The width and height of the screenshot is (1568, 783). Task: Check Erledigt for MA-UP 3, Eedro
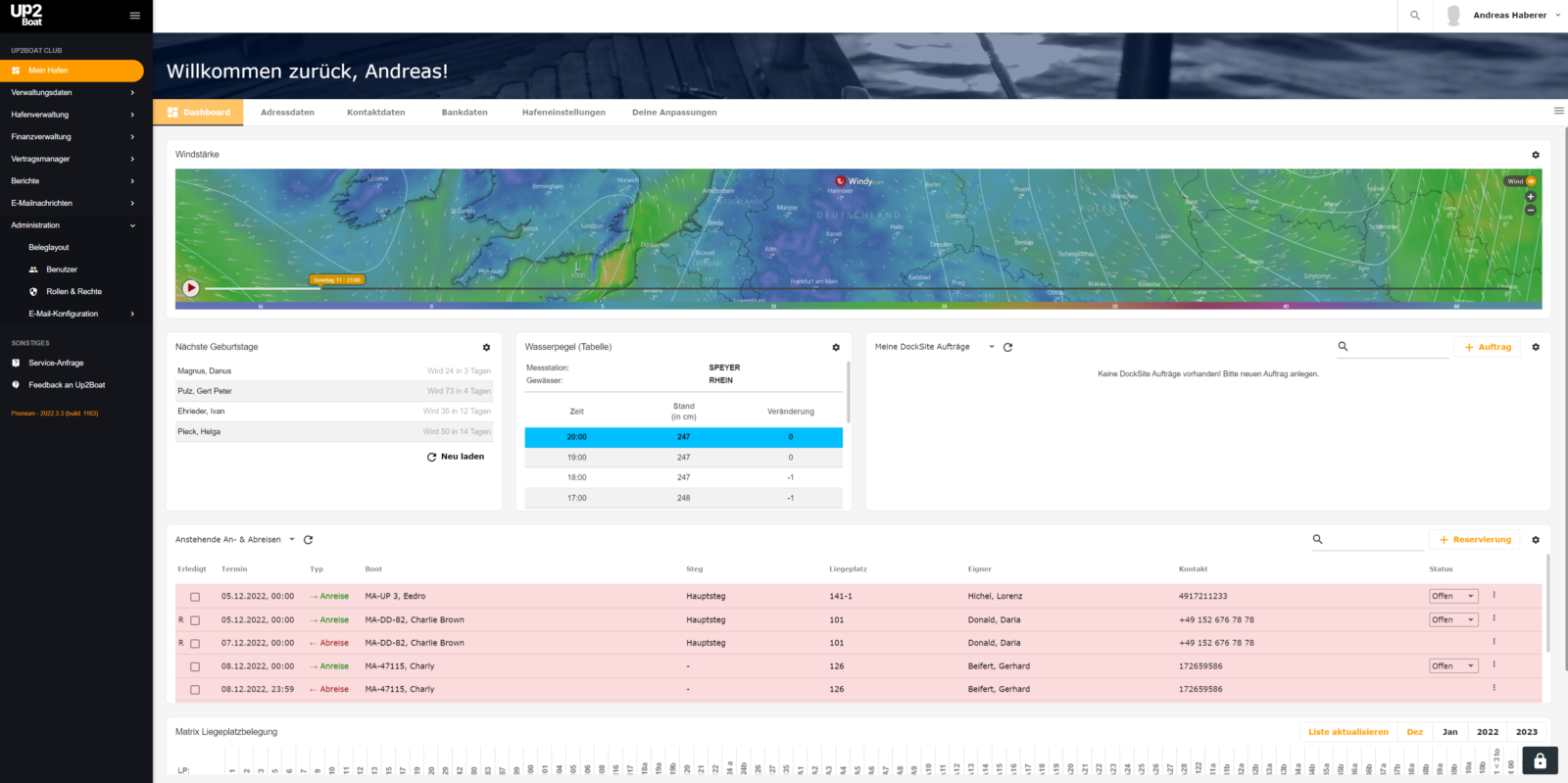[195, 597]
